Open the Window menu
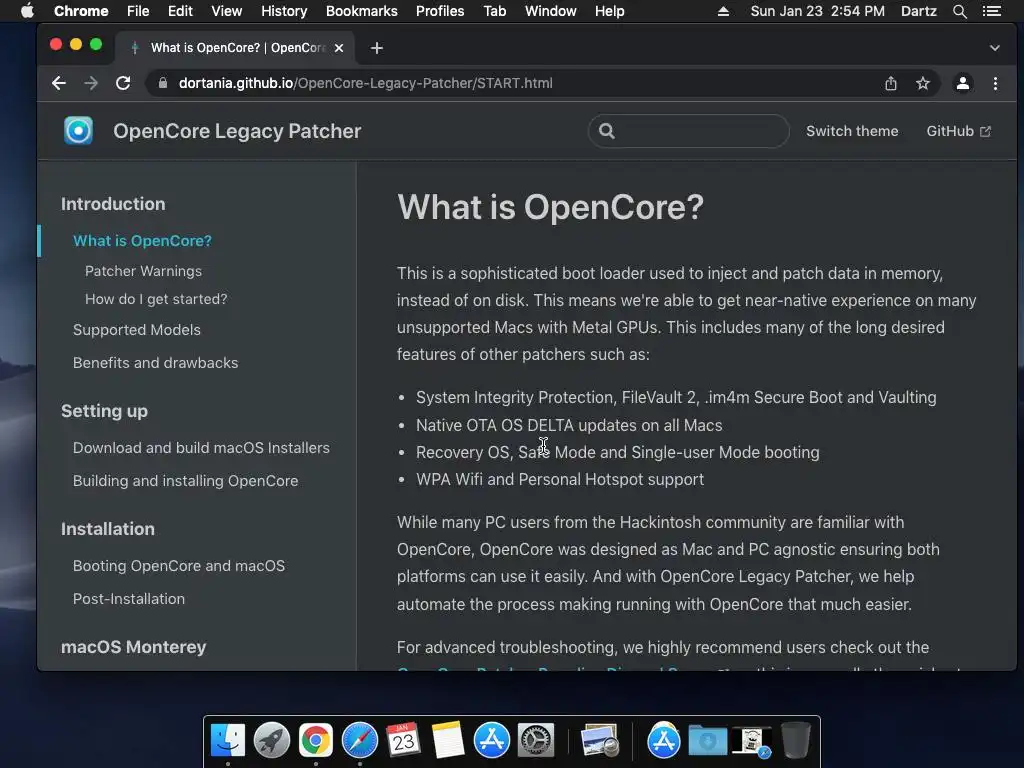Screen dimensions: 1024x768 [x=551, y=11]
